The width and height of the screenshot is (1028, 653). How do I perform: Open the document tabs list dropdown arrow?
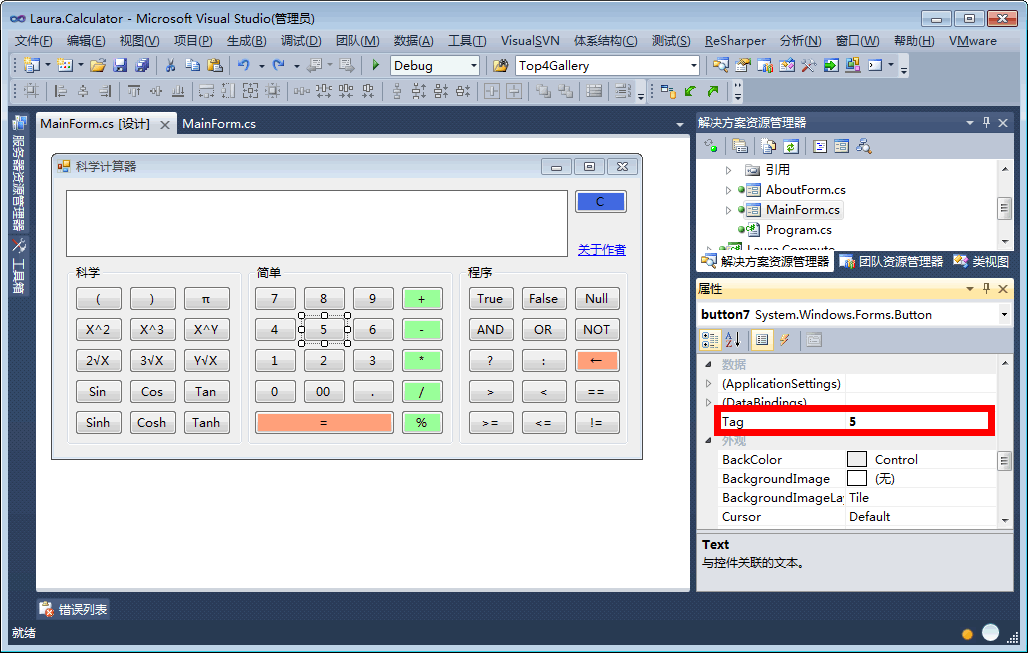point(680,125)
